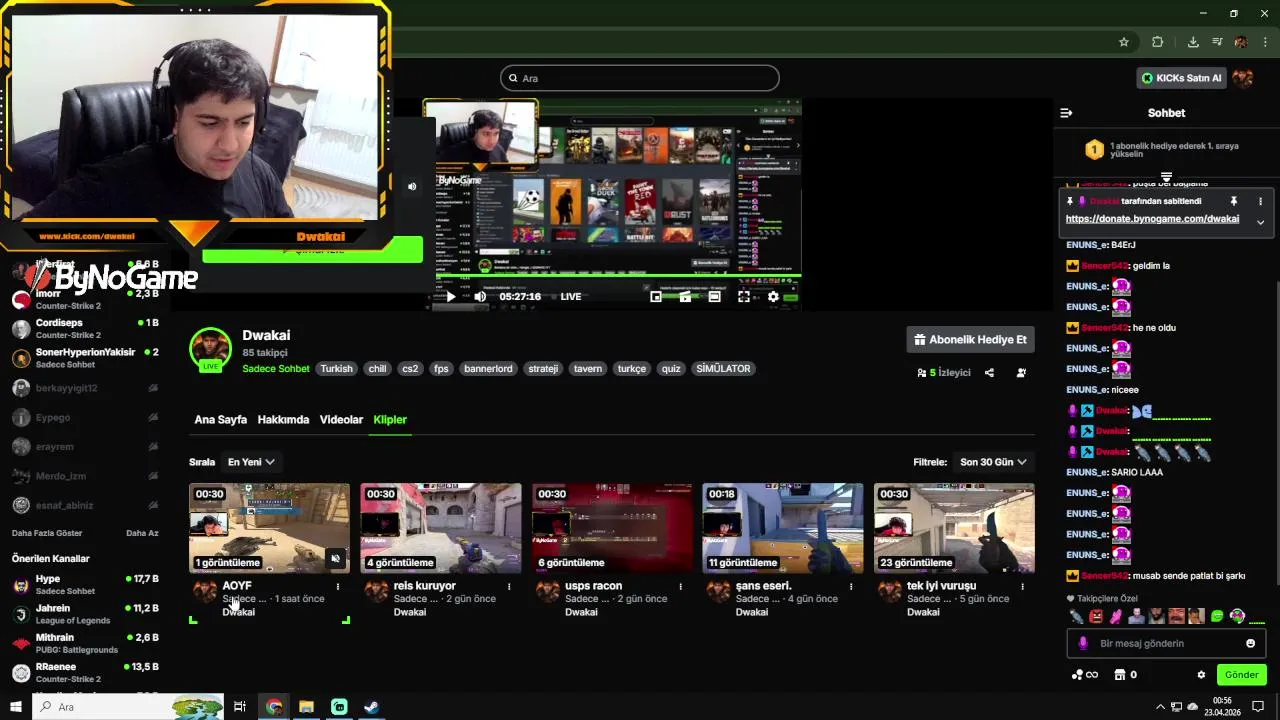This screenshot has width=1280, height=720.
Task: Click the search box labeled Ara
Action: 640,78
